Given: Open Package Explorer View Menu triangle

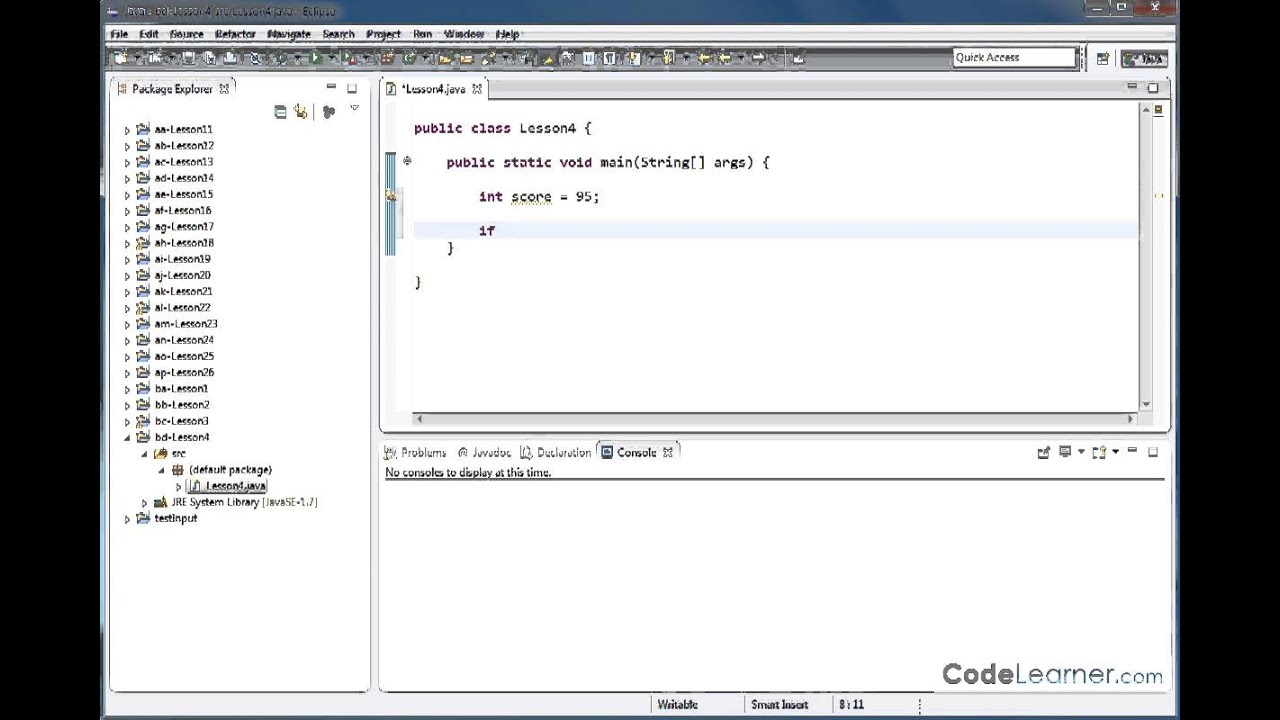Looking at the screenshot, I should click(x=353, y=108).
